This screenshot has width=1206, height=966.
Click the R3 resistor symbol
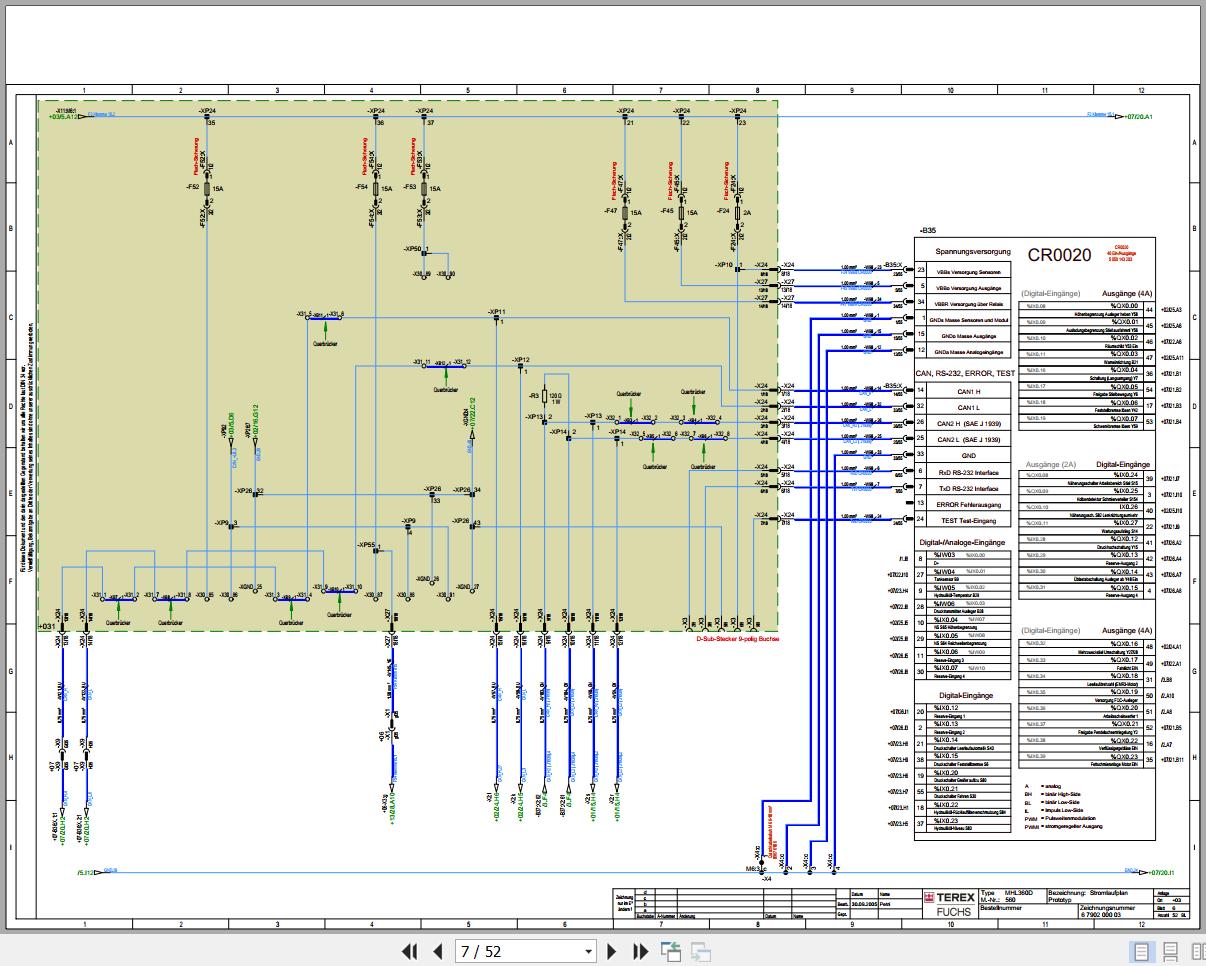(x=545, y=397)
